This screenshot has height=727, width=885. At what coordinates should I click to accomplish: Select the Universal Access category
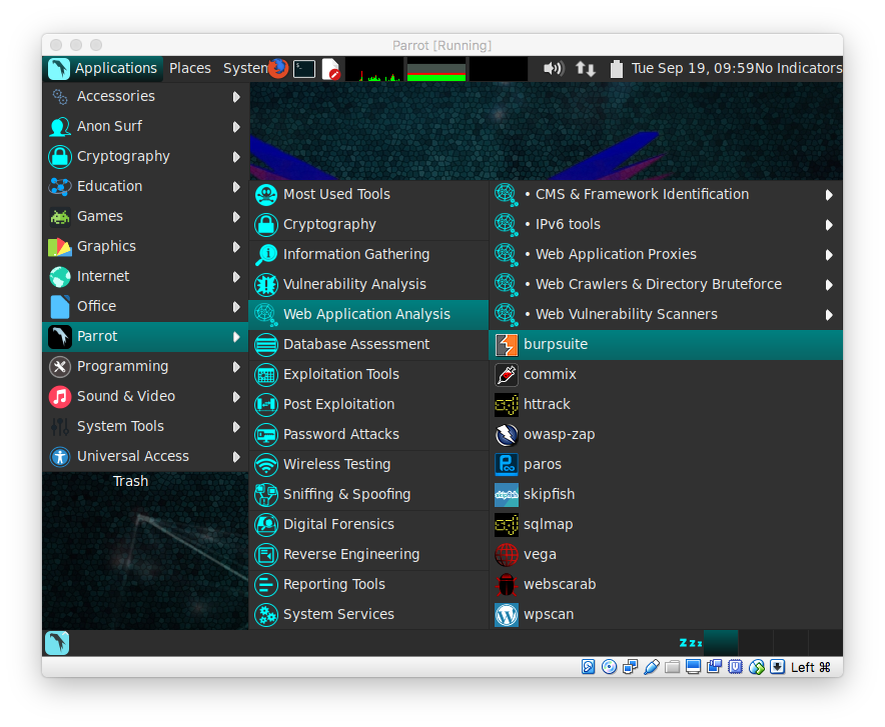tap(145, 456)
